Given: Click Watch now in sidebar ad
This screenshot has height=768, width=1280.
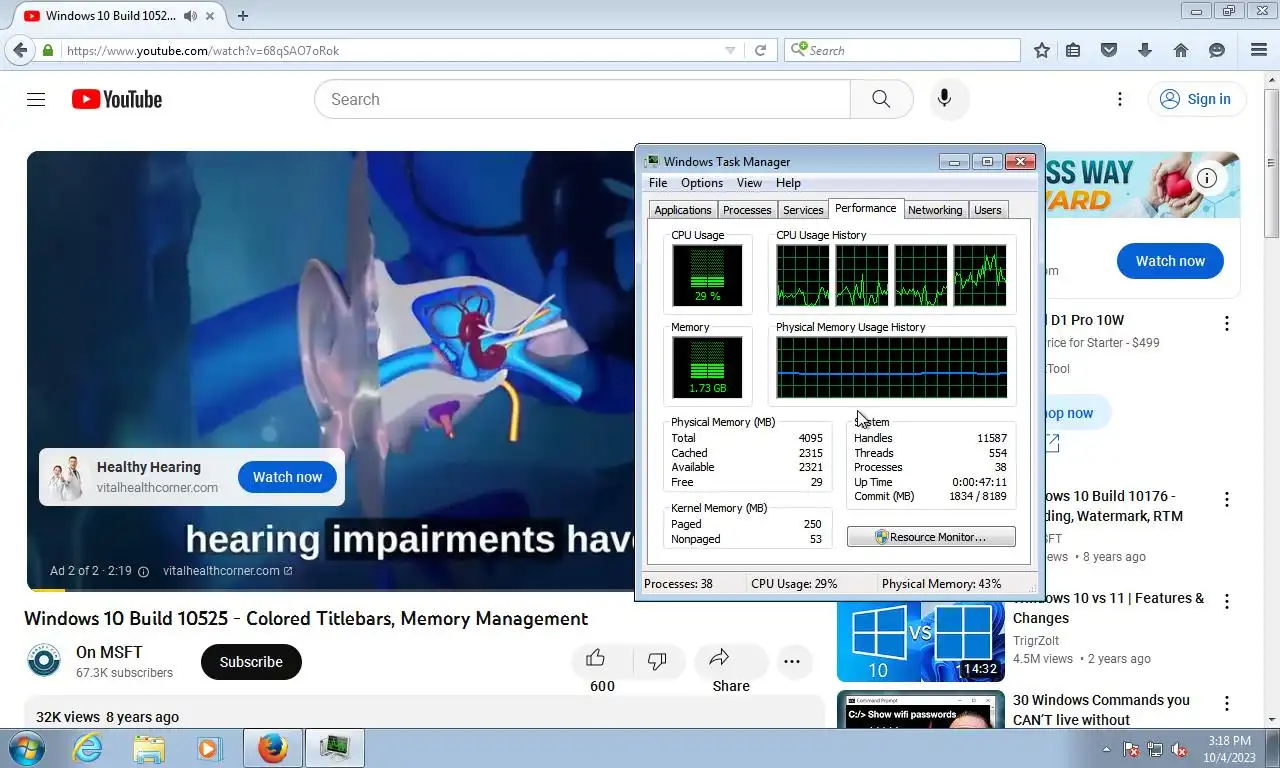Looking at the screenshot, I should point(1170,261).
